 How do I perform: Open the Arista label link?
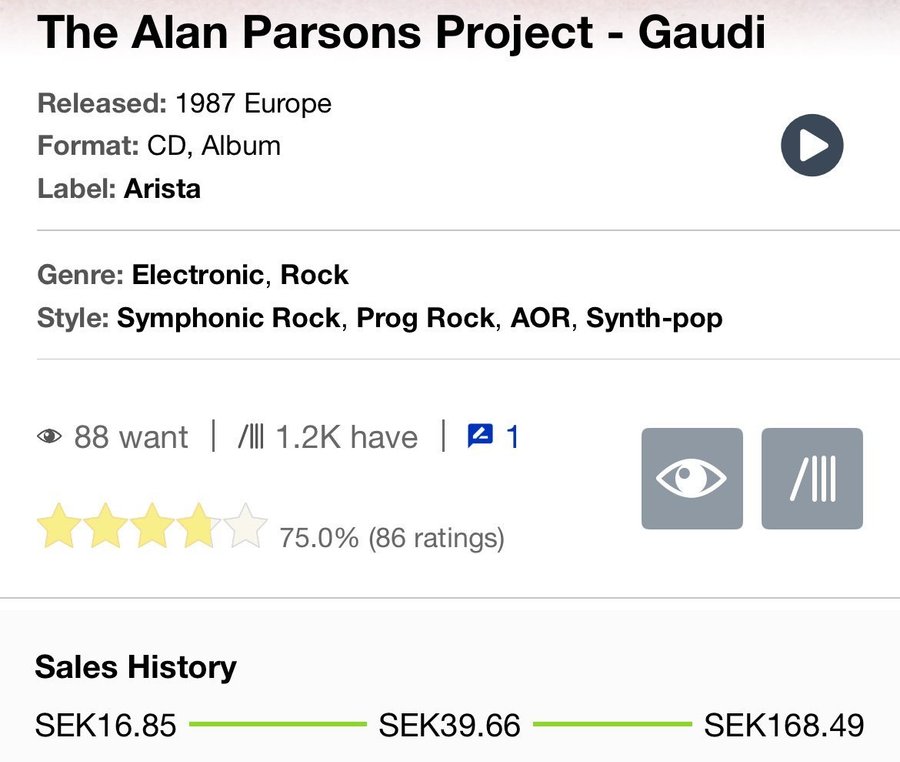coord(162,188)
